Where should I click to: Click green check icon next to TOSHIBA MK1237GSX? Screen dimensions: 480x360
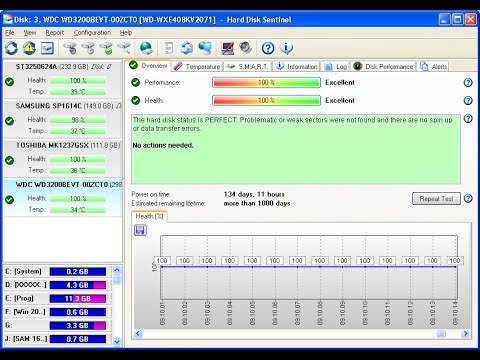click(10, 160)
